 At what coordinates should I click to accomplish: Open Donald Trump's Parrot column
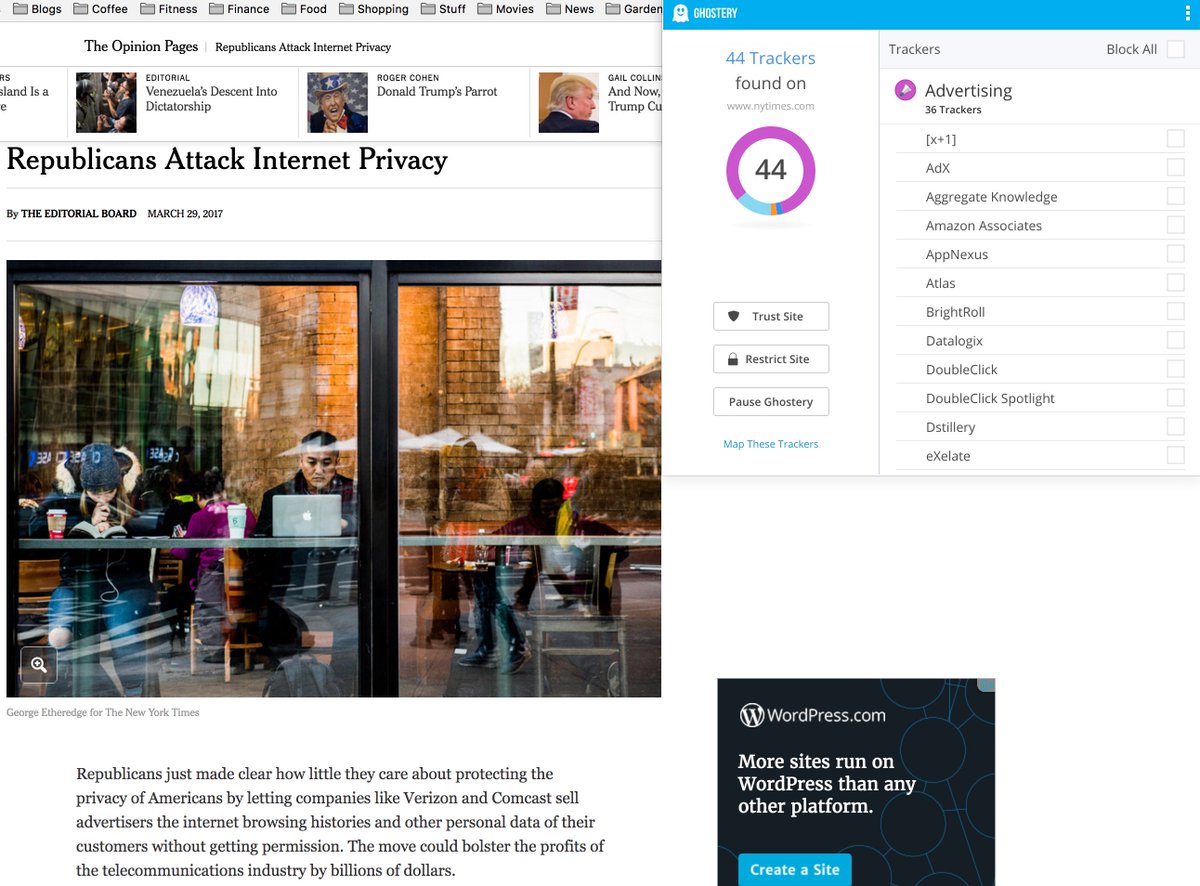point(437,91)
